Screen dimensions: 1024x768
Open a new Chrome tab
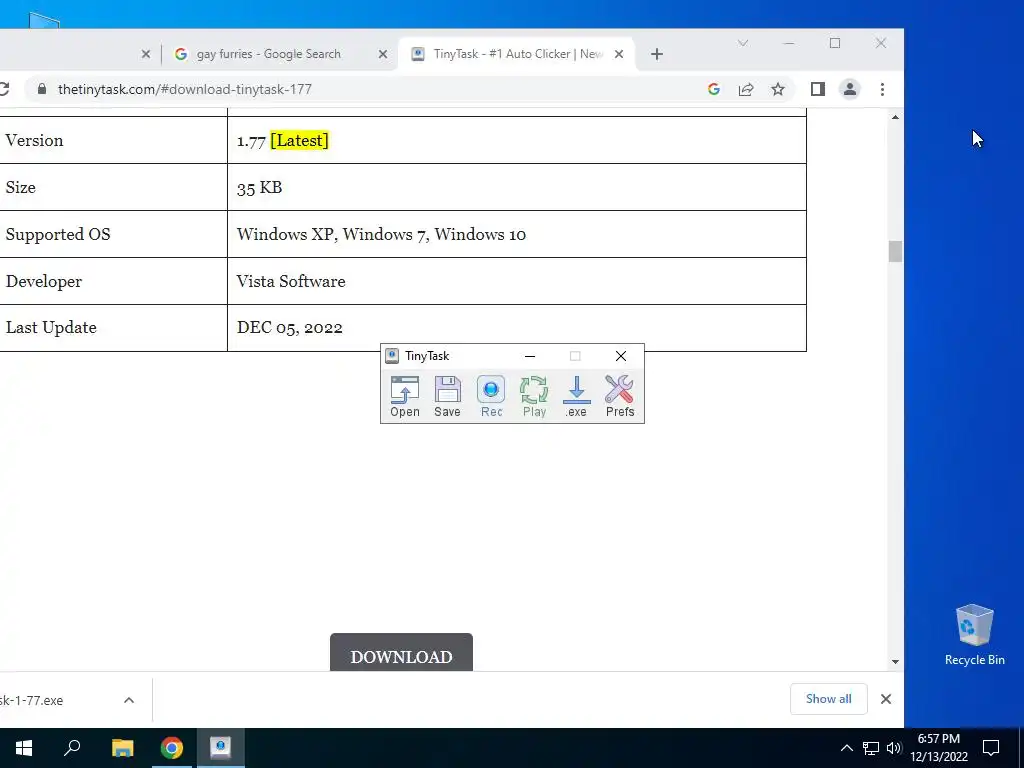[657, 54]
